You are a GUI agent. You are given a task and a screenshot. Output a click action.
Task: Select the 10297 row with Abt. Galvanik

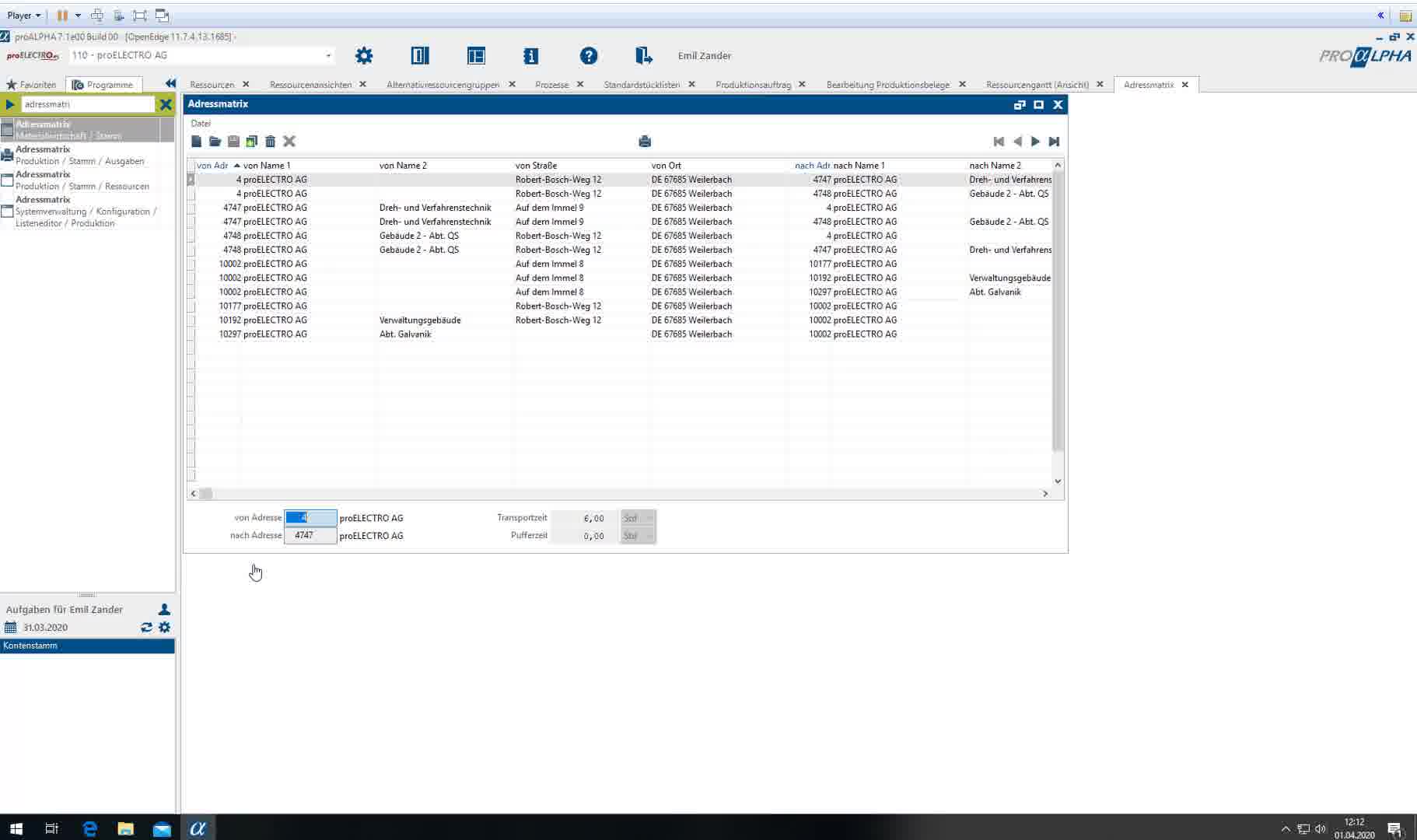coord(622,334)
